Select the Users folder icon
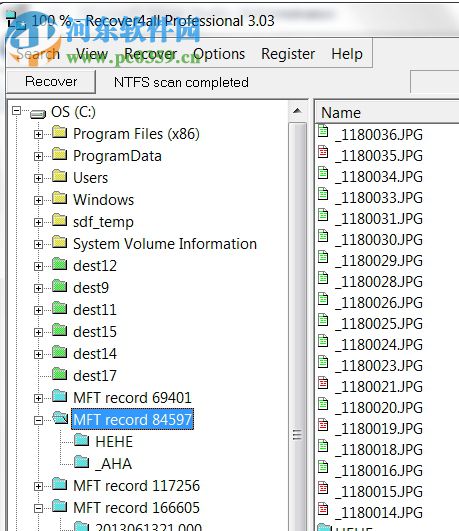This screenshot has height=531, width=459. tap(60, 176)
